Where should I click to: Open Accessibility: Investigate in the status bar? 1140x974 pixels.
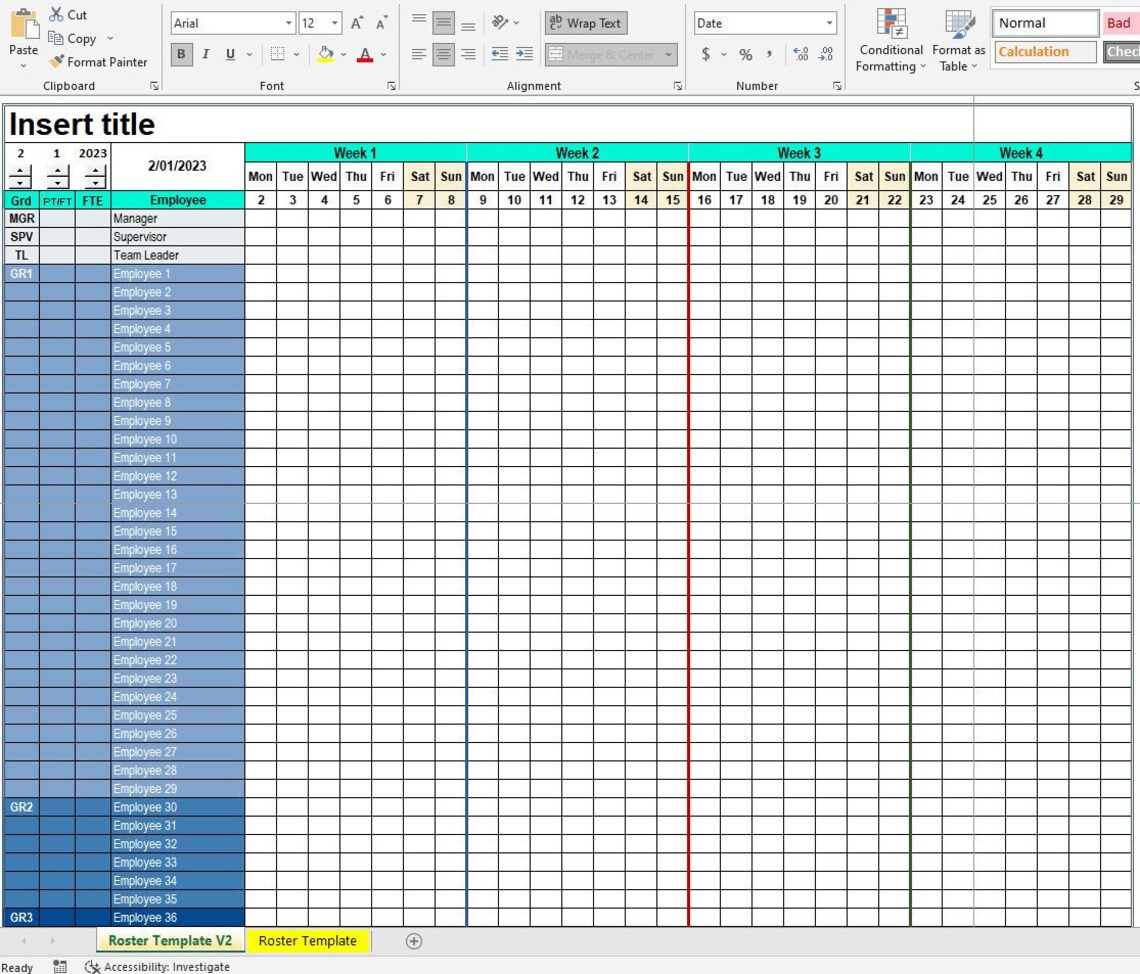coord(156,966)
